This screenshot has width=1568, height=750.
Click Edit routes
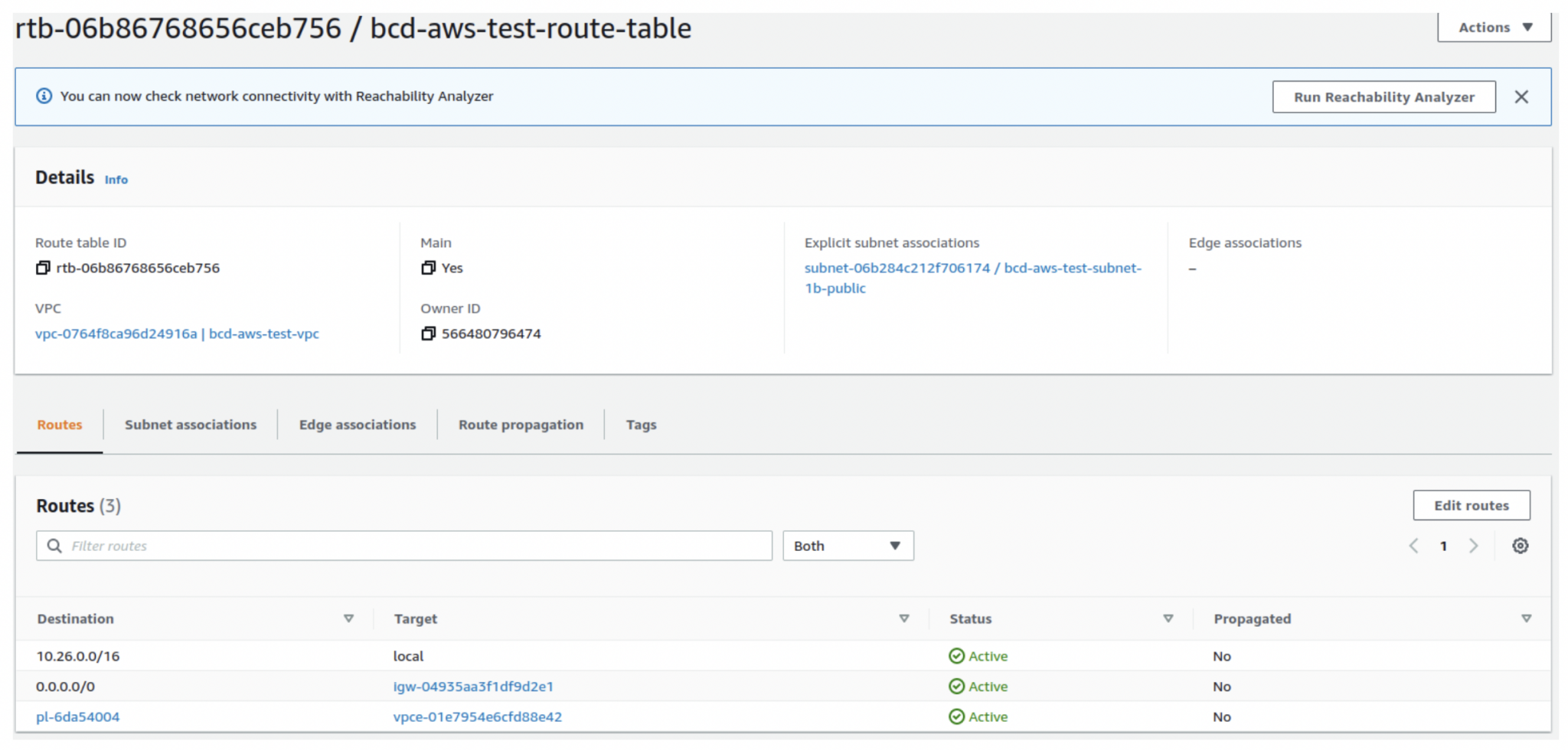[1471, 505]
